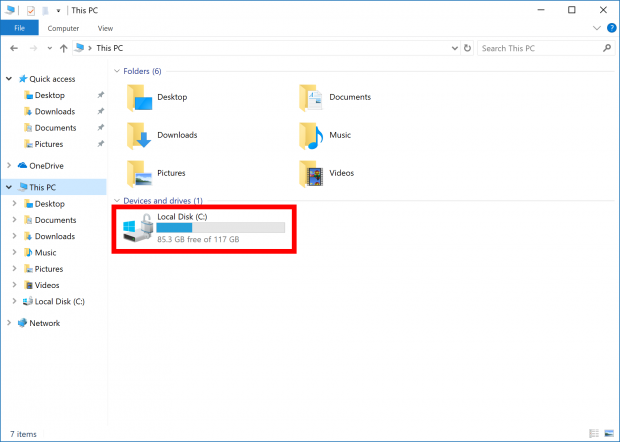Open the Documents folder icon in main pane
Screen dimensions: 620x442
312,97
